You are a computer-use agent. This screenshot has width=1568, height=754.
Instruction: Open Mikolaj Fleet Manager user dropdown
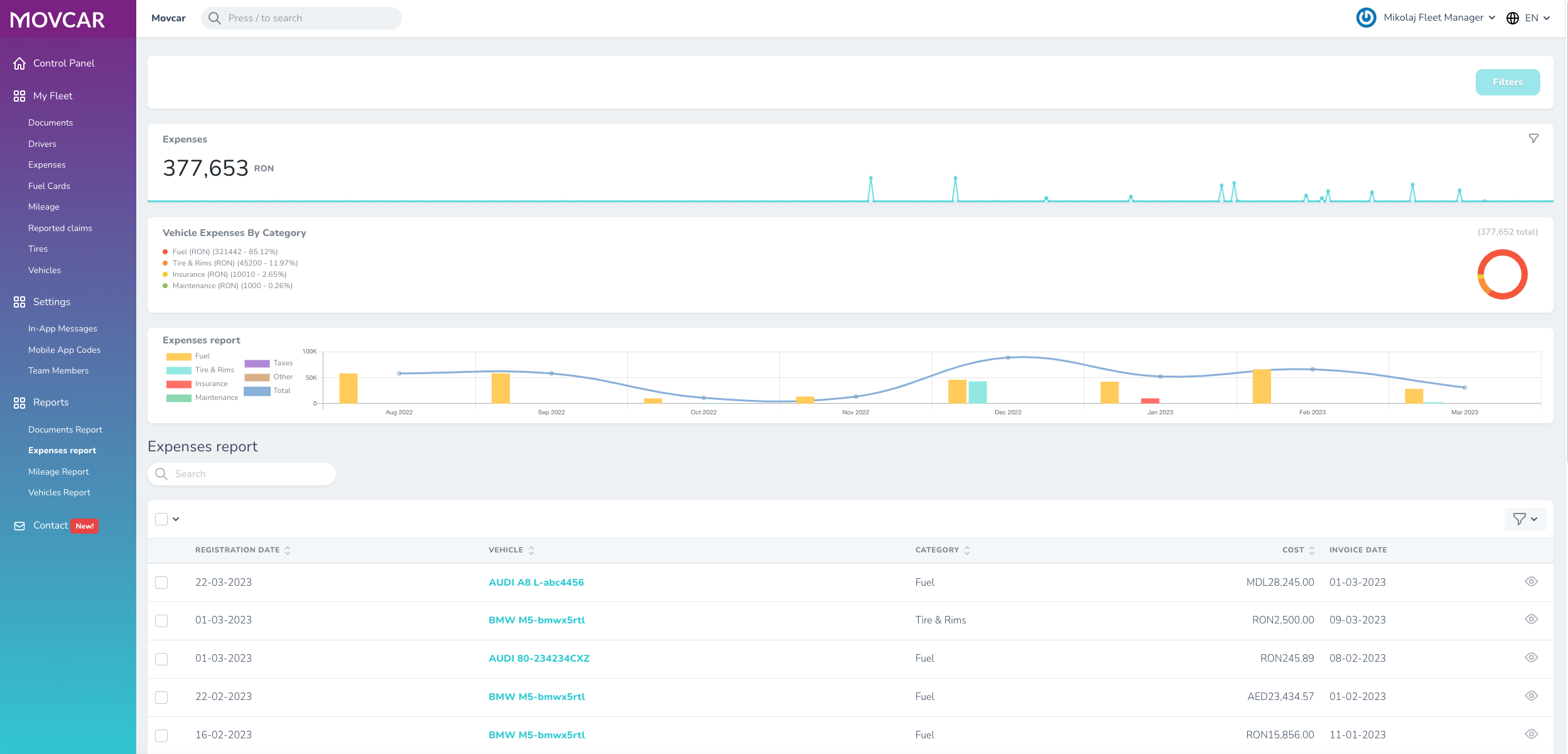(x=1439, y=18)
